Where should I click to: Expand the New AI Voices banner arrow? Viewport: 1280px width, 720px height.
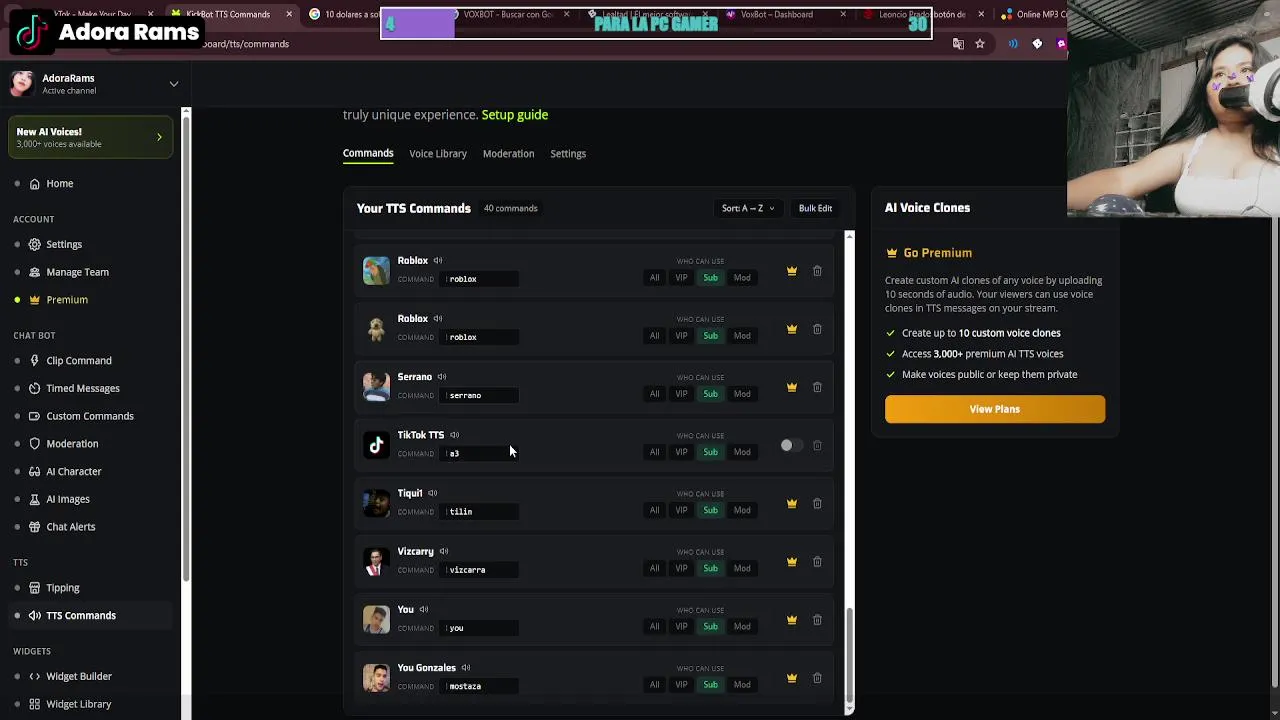coord(159,137)
